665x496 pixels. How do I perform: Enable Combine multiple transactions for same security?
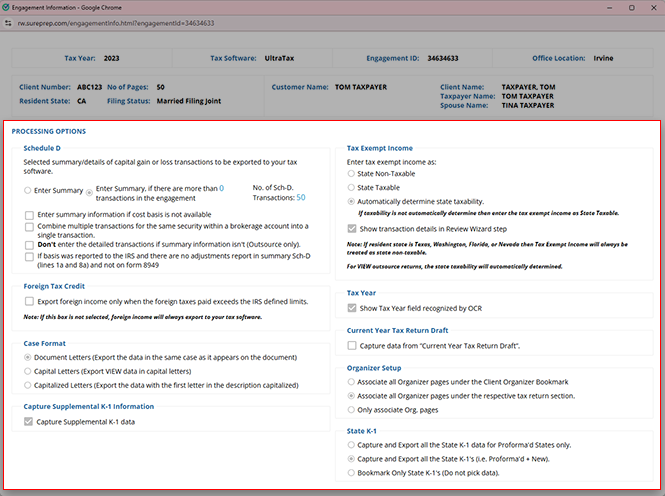(x=29, y=227)
